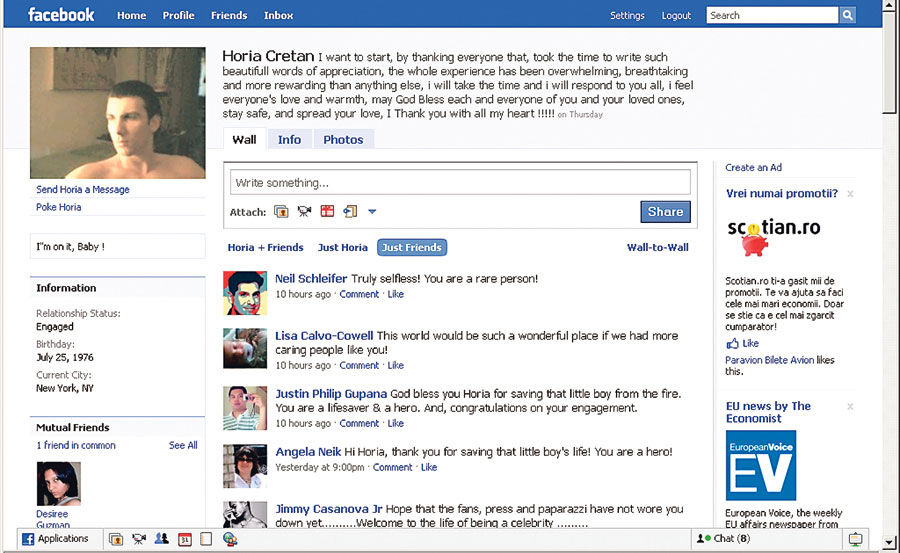
Task: Click the search magnifier button
Action: [847, 15]
